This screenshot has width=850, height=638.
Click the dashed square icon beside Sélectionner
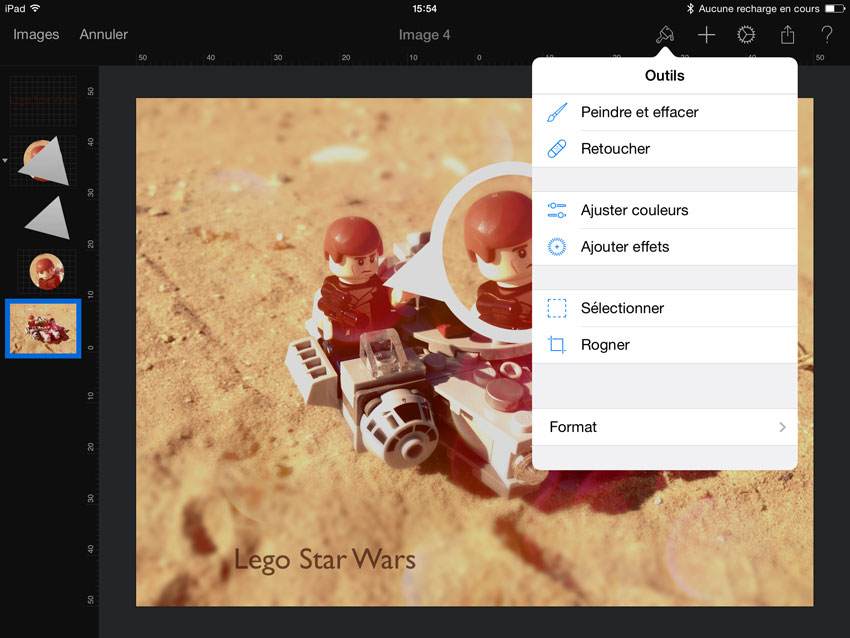(557, 308)
